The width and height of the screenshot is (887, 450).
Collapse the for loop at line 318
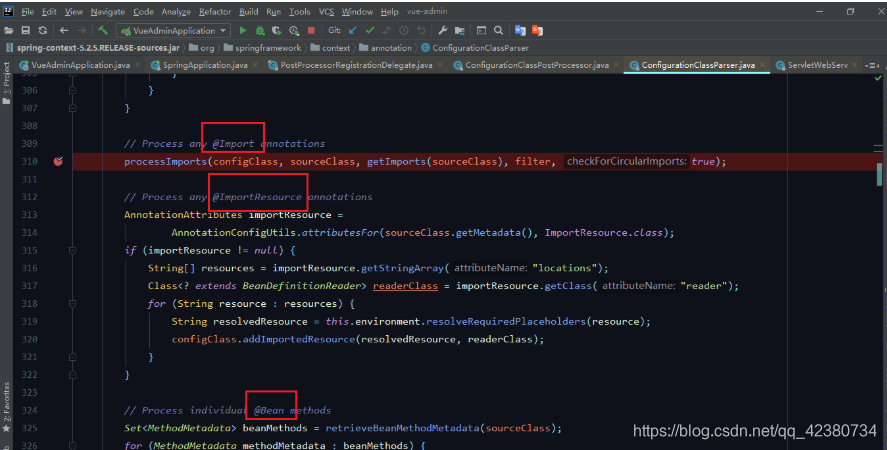(72, 303)
